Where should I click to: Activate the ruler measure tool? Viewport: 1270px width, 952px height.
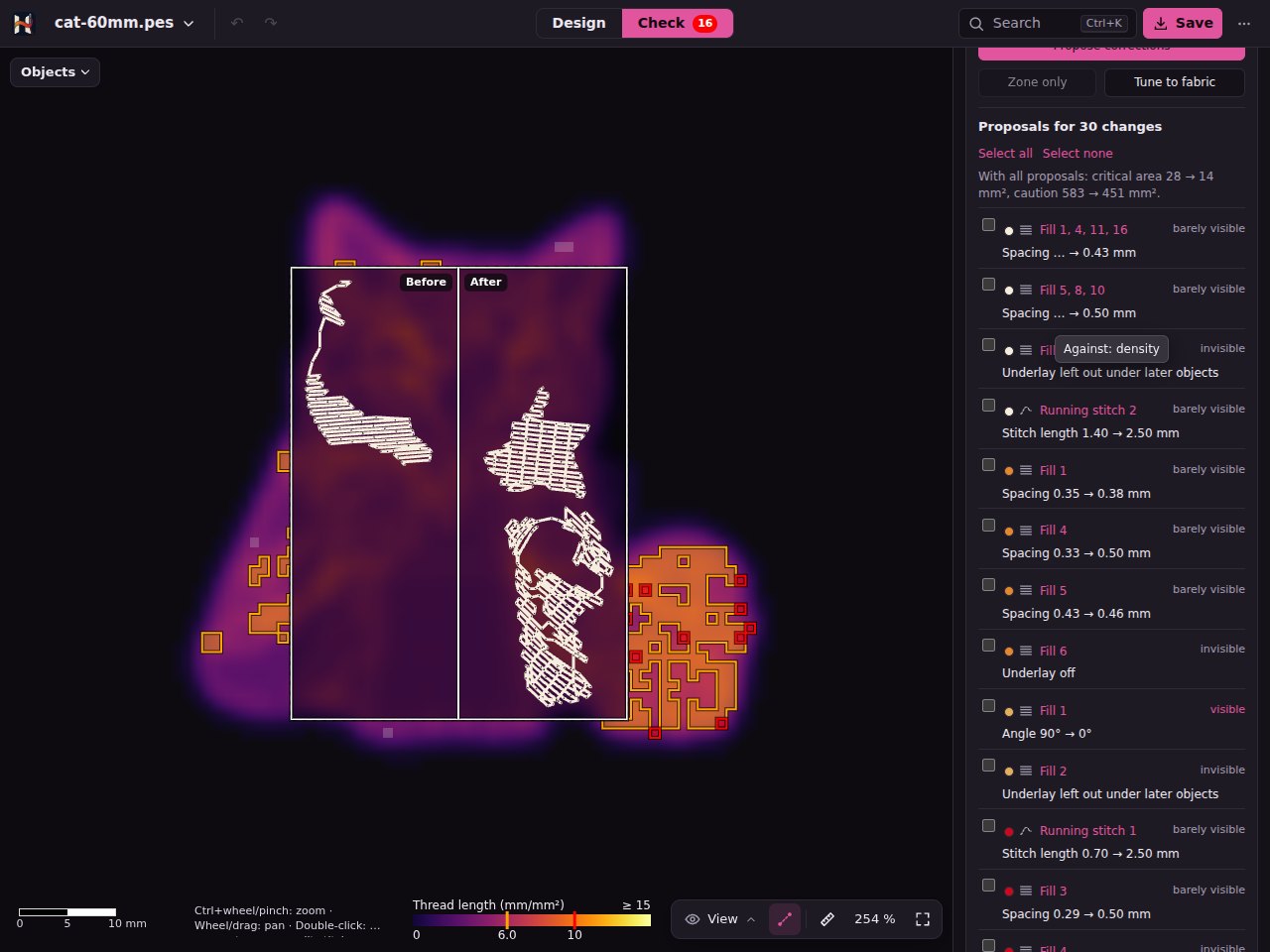pos(827,919)
